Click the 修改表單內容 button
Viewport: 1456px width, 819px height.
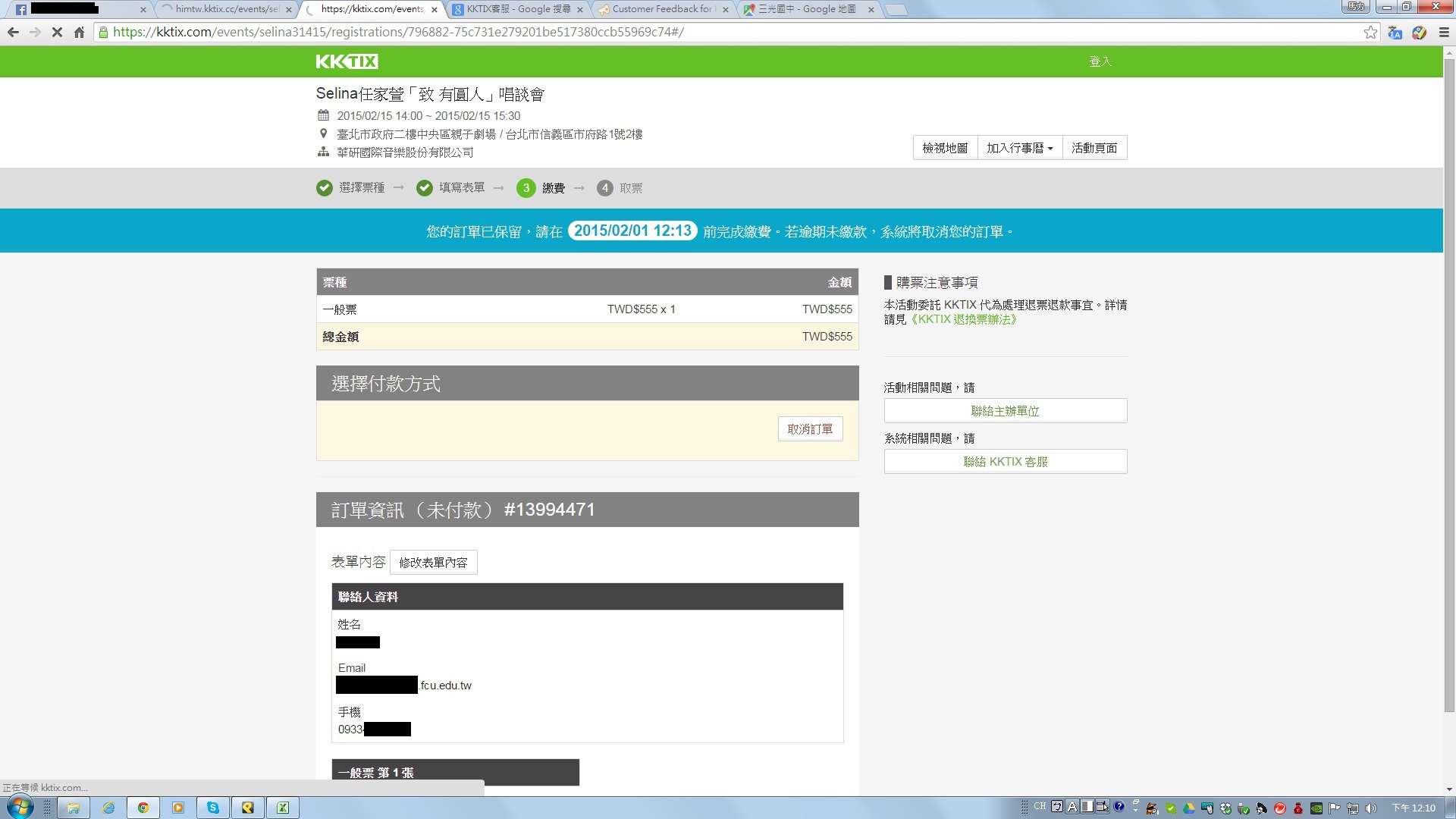pos(433,563)
